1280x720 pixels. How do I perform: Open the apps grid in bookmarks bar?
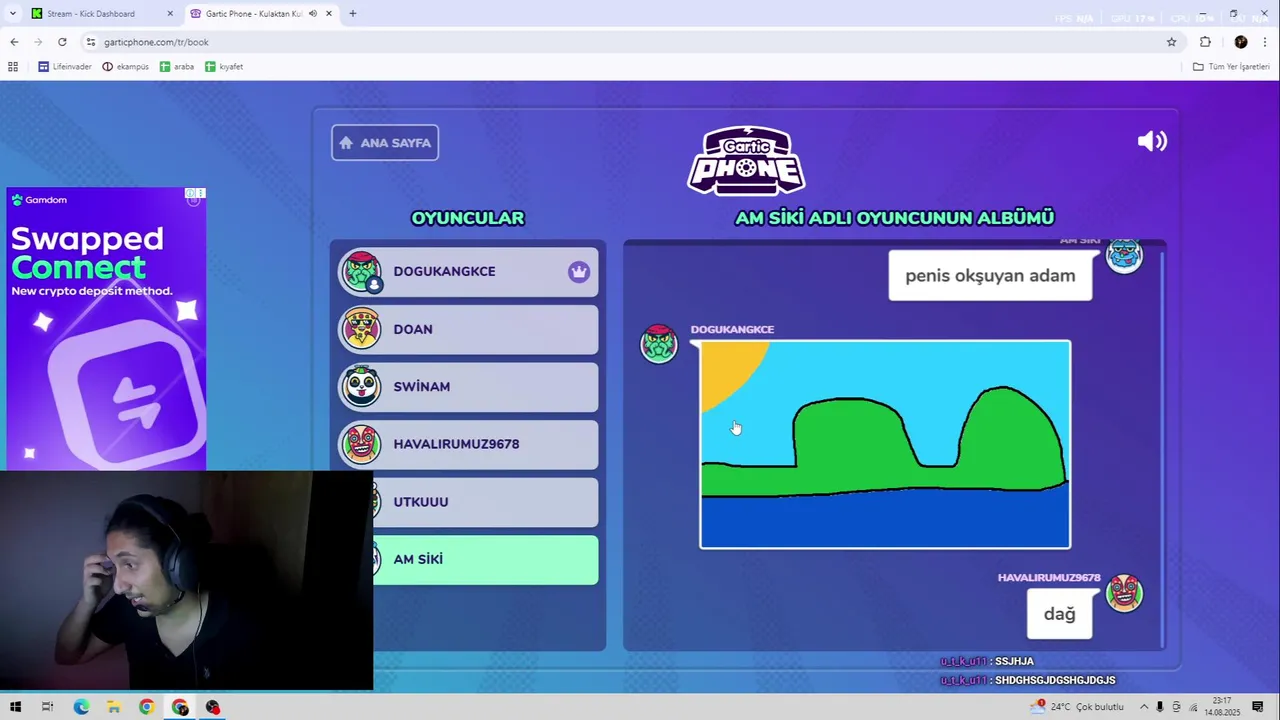point(13,67)
